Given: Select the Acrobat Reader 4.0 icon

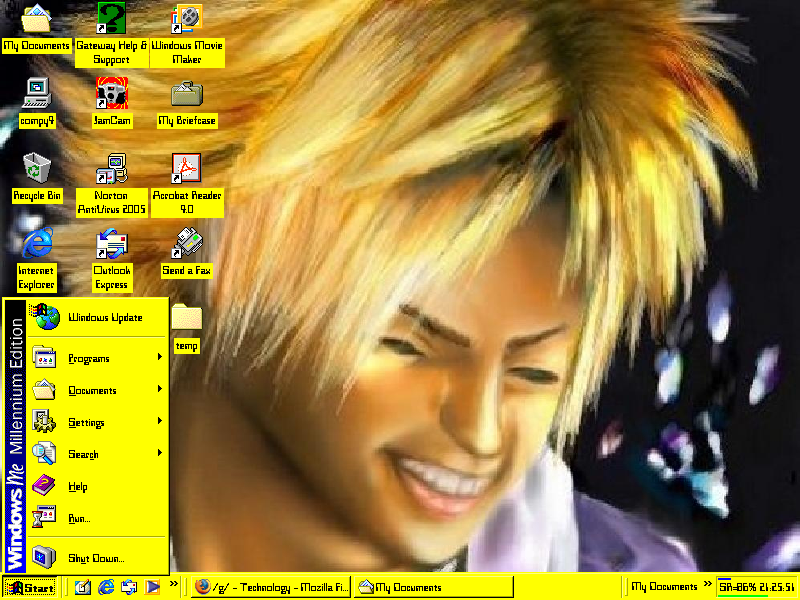Looking at the screenshot, I should click(186, 168).
